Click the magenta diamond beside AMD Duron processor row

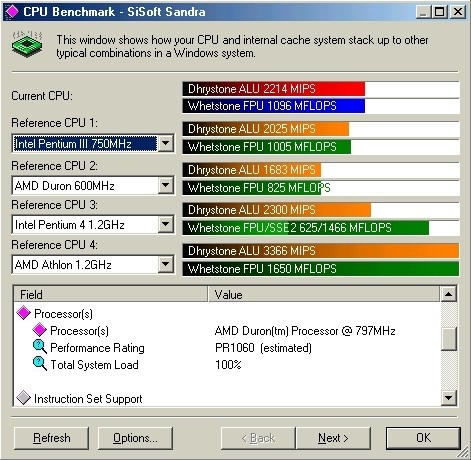(39, 330)
